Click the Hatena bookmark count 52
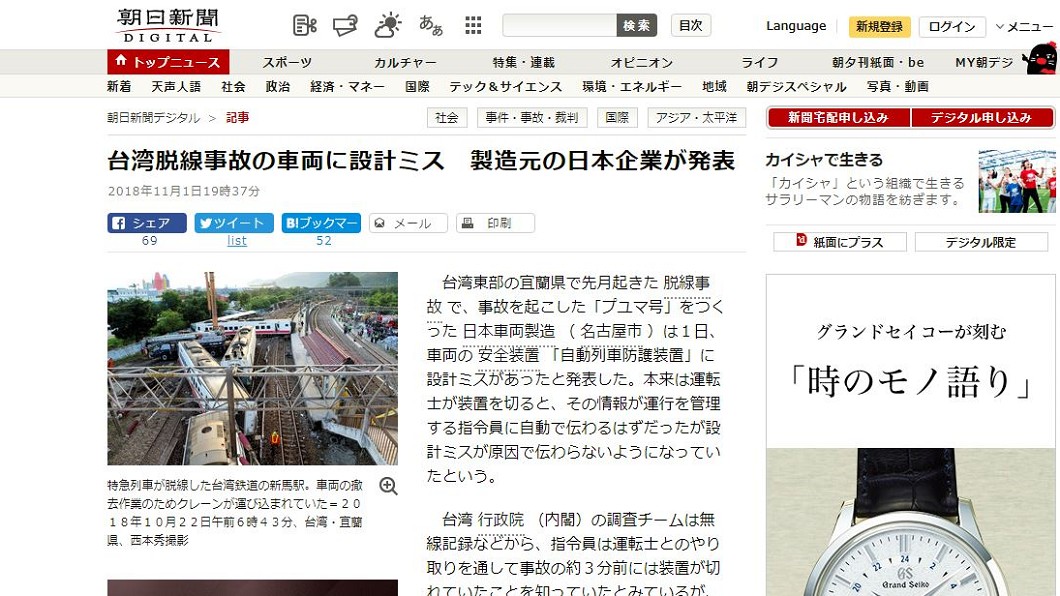1060x596 pixels. tap(324, 241)
